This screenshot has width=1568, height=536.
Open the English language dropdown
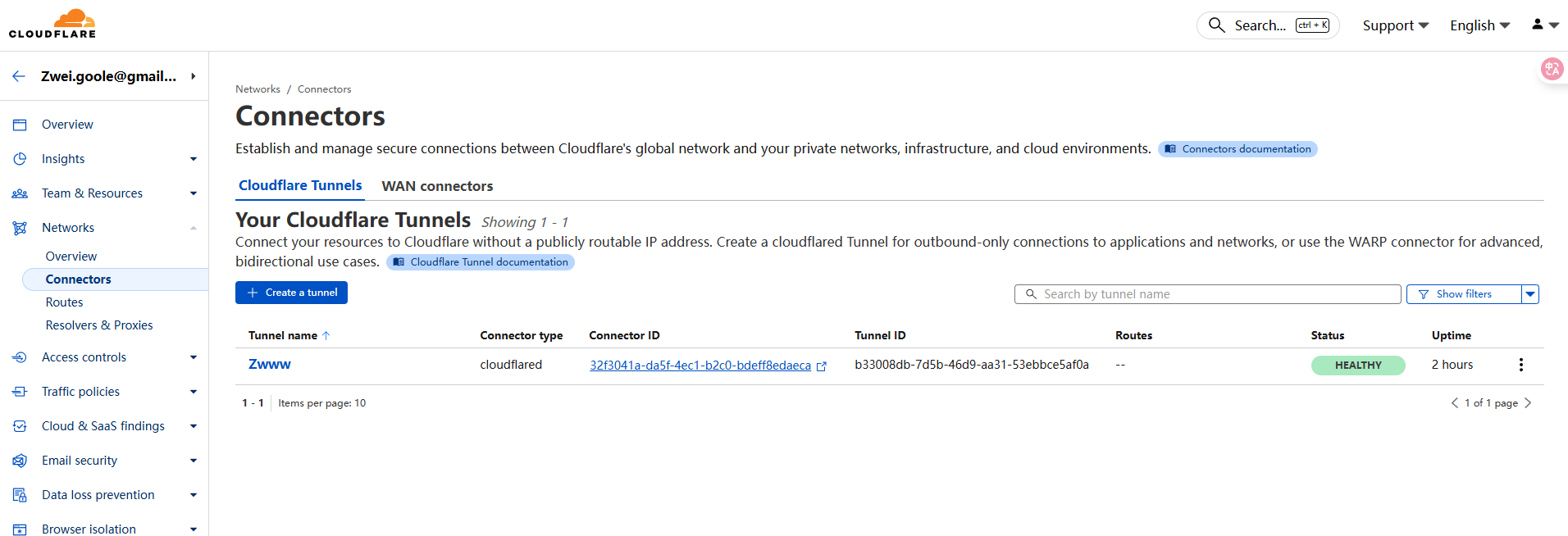[x=1480, y=25]
